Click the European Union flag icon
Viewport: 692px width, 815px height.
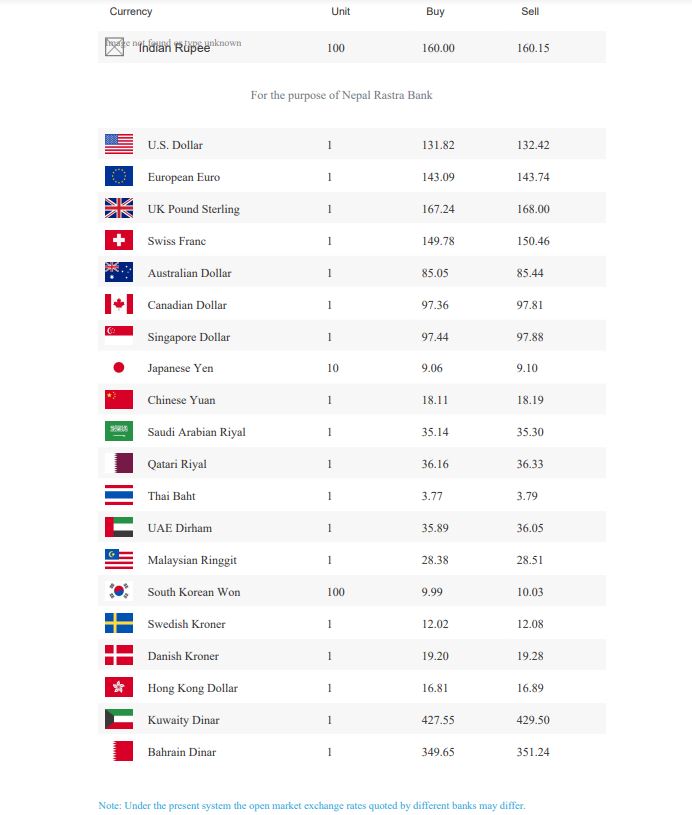119,176
